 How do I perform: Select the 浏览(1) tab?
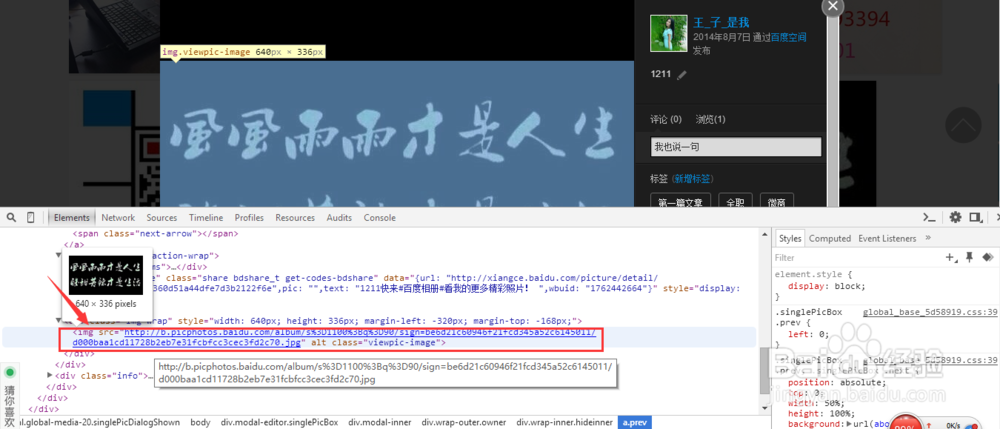click(710, 119)
